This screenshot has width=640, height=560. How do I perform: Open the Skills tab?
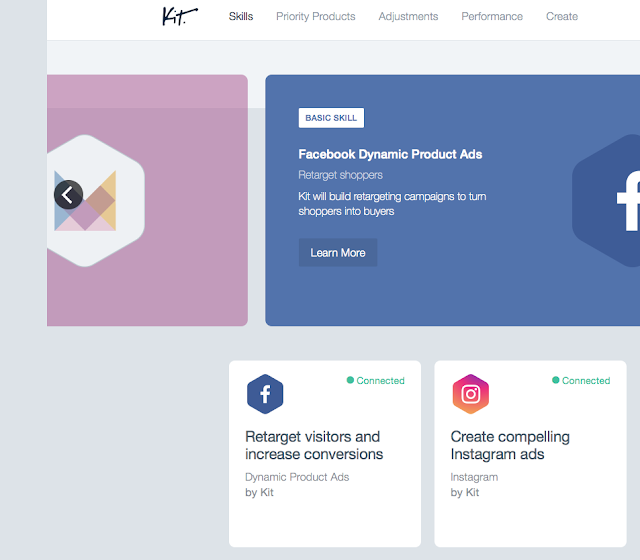point(241,16)
